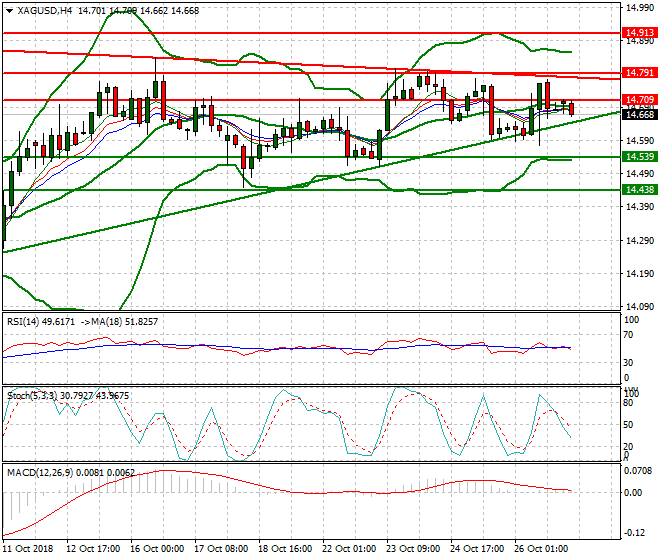
Task: Select the 14.438 green support label
Action: [639, 190]
